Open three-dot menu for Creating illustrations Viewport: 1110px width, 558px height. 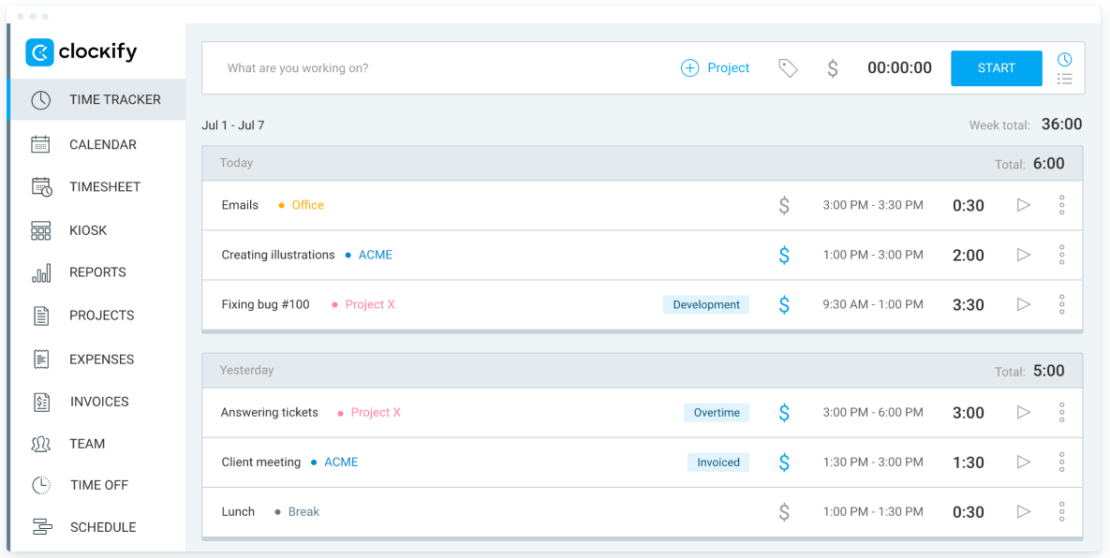pos(1061,255)
